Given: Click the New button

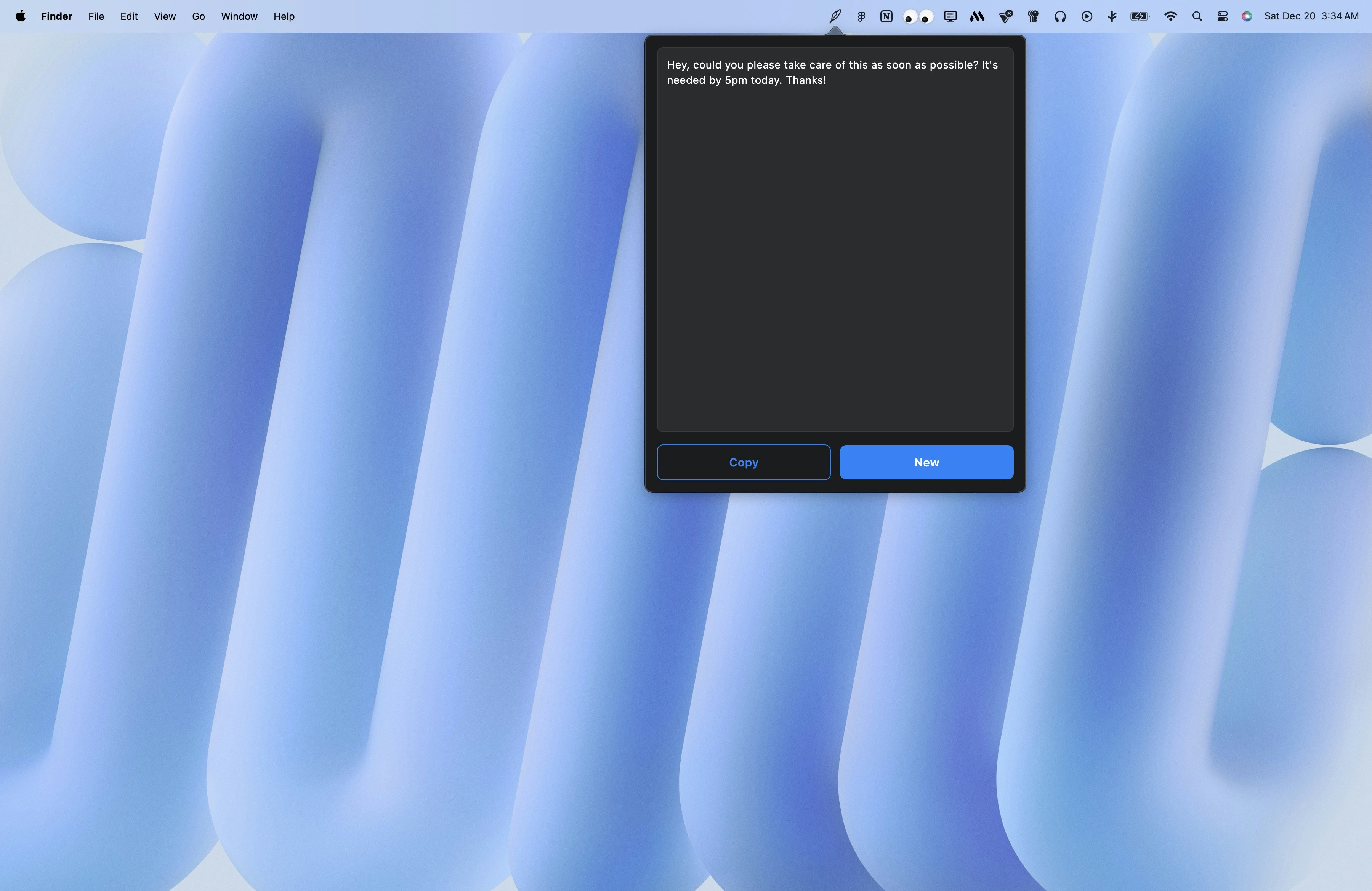Looking at the screenshot, I should point(926,462).
